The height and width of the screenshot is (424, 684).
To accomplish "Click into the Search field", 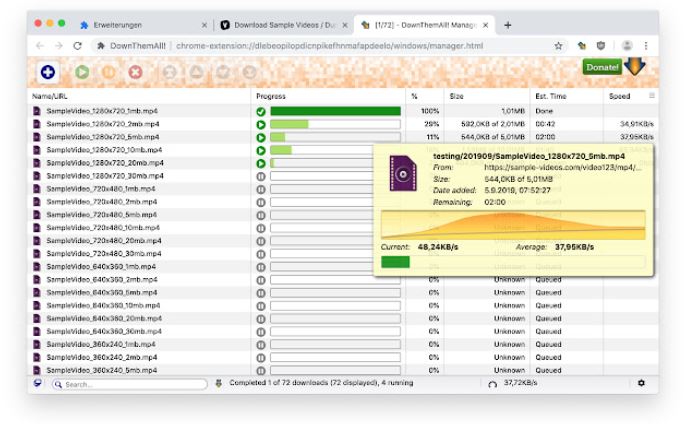I will click(x=130, y=384).
